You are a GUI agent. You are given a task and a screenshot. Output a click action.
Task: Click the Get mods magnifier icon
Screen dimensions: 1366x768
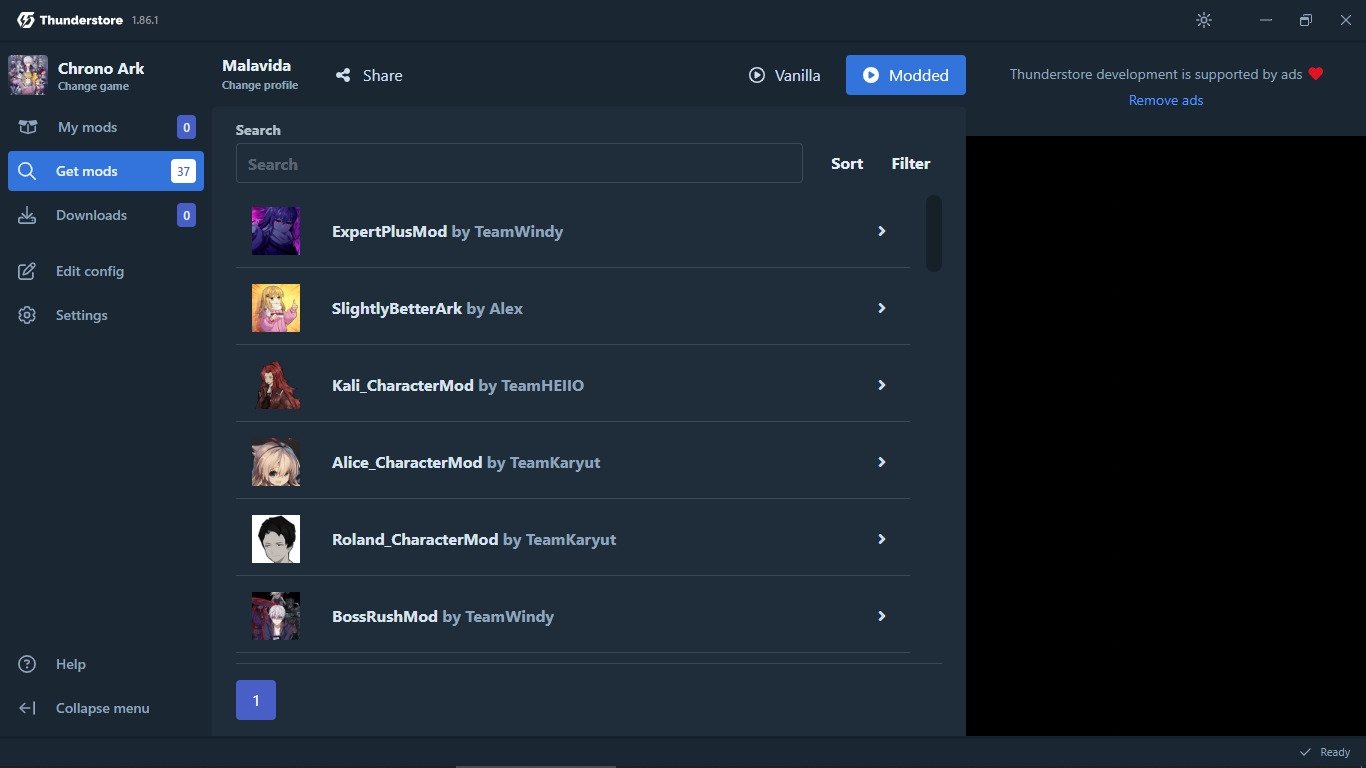point(28,171)
